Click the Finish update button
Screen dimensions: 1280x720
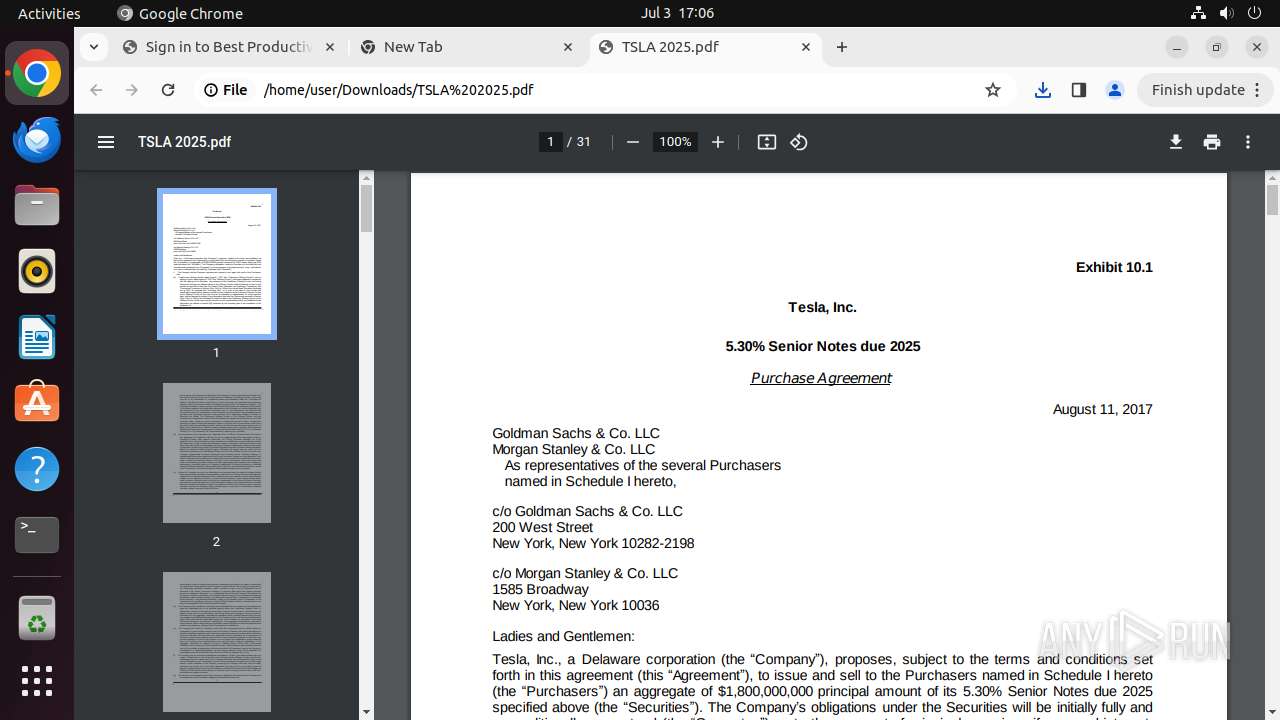pyautogui.click(x=1198, y=90)
